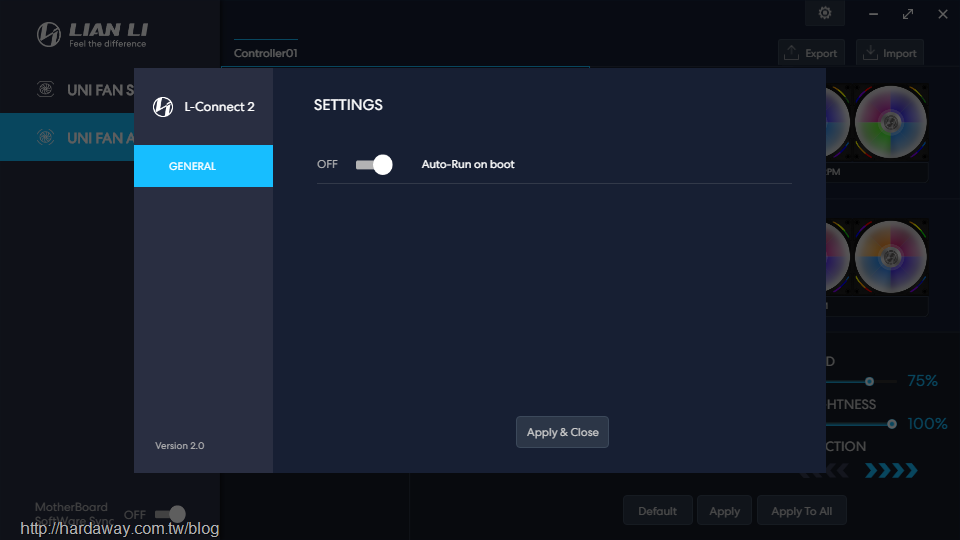
Task: Click the Import button
Action: [x=890, y=53]
